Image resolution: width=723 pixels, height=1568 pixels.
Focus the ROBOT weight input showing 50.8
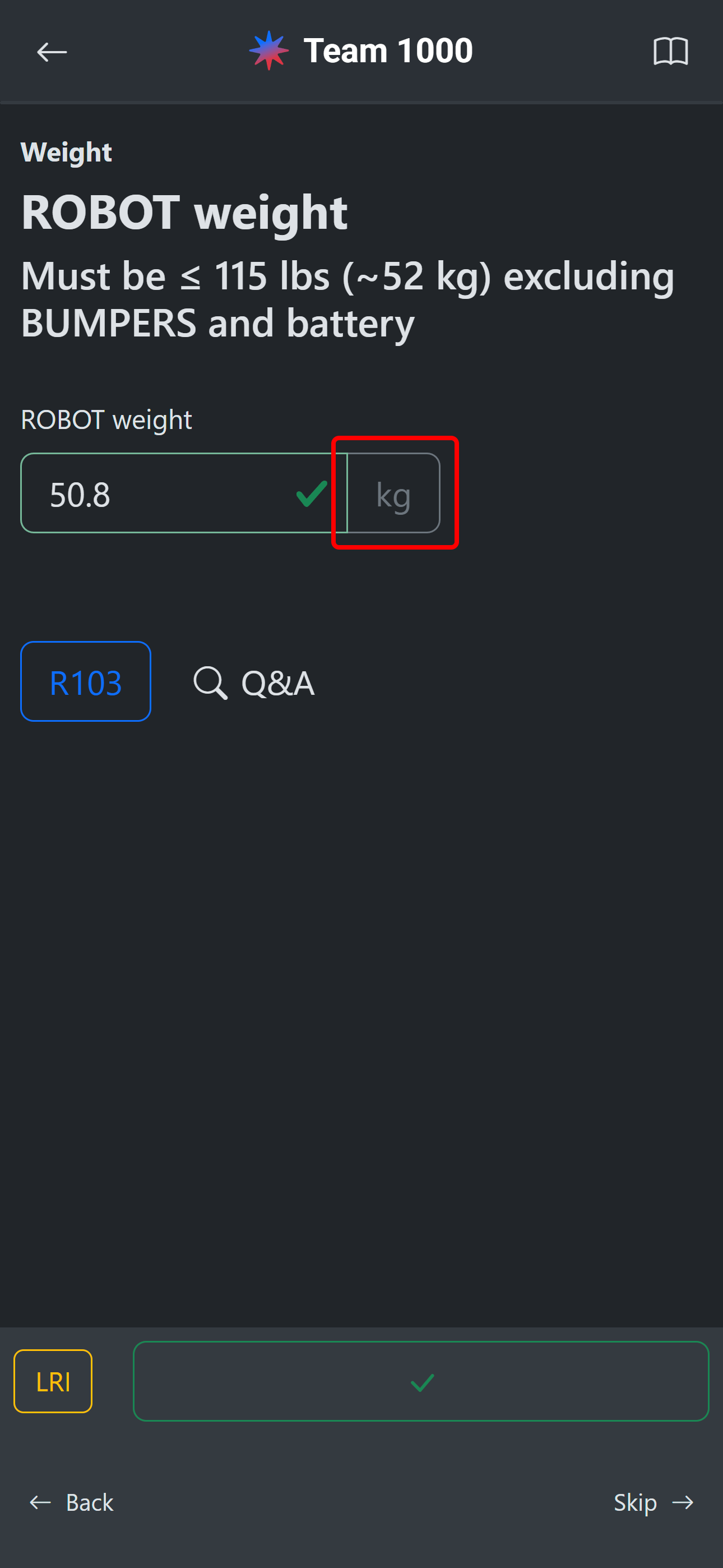158,494
